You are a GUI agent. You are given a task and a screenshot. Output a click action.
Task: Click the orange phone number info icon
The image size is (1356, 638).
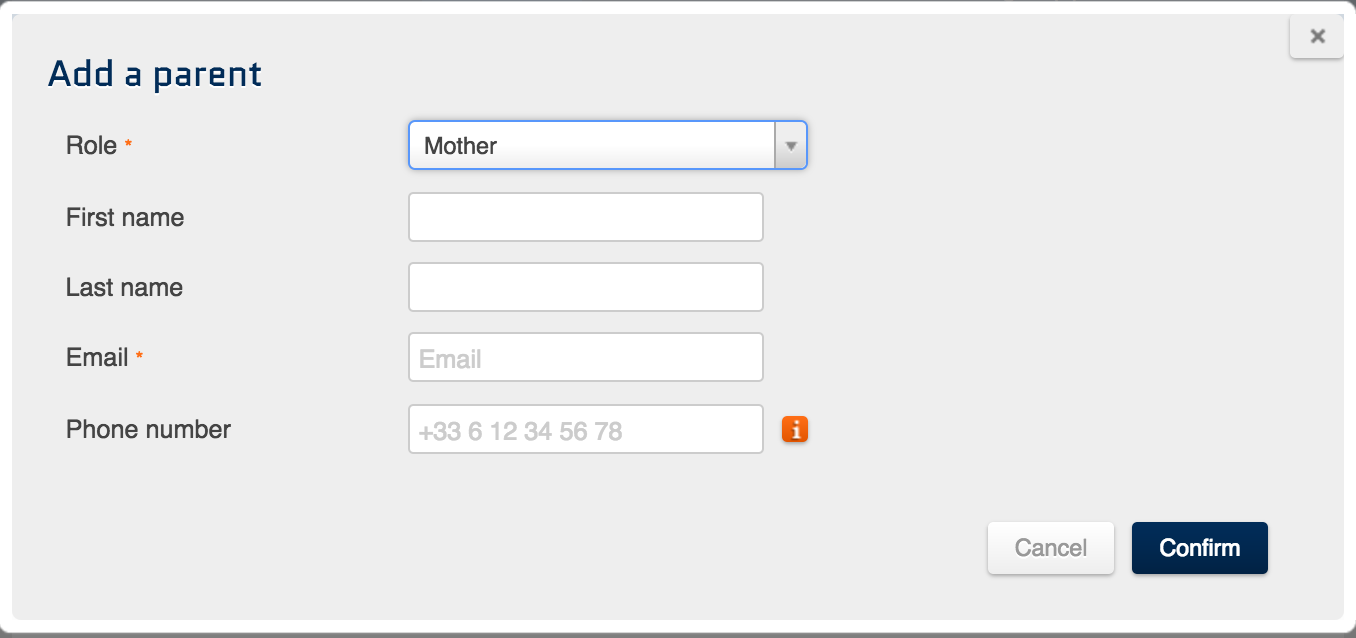[795, 429]
